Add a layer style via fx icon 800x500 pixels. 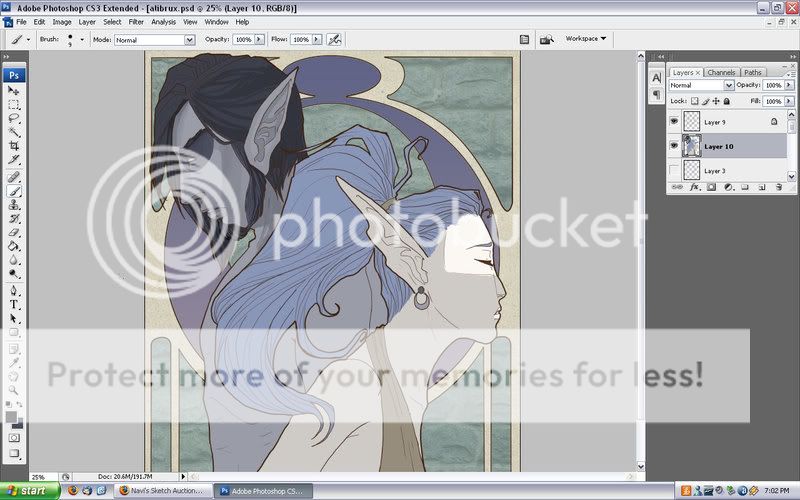(693, 187)
